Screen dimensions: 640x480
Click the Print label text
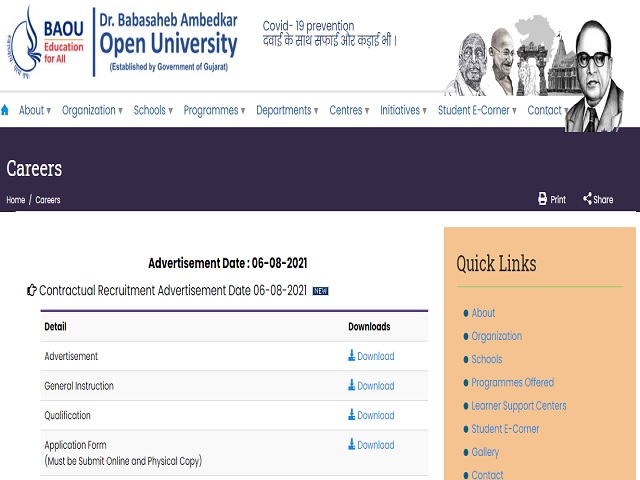point(558,200)
